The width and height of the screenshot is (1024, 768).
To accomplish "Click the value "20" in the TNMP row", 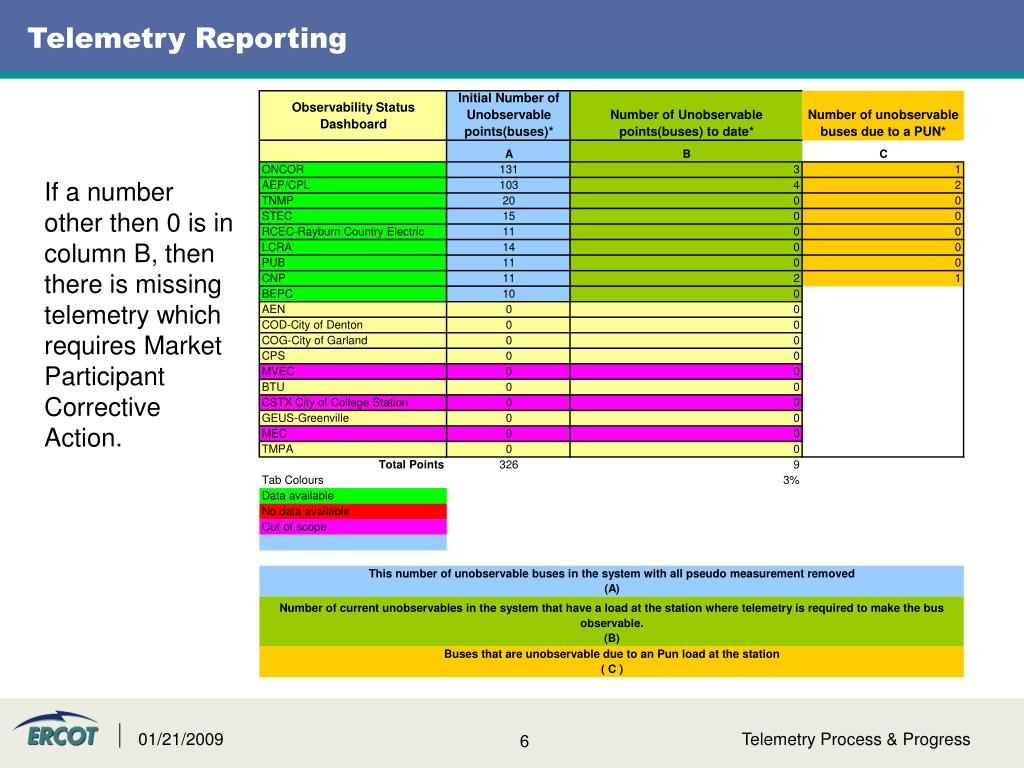I will pos(509,200).
